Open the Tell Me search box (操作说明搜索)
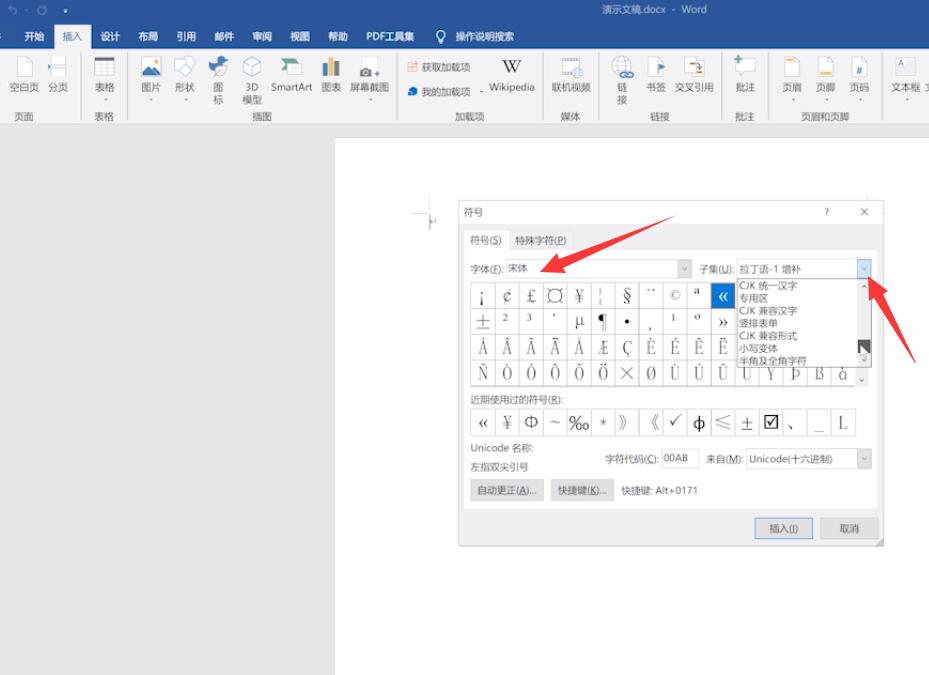929x675 pixels. click(484, 37)
